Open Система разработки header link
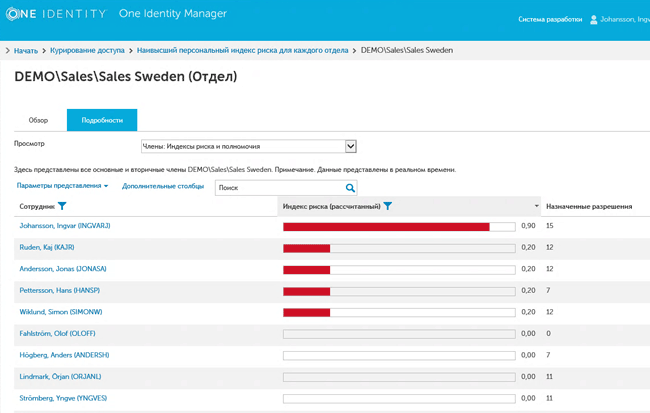650x413 pixels. pos(547,19)
